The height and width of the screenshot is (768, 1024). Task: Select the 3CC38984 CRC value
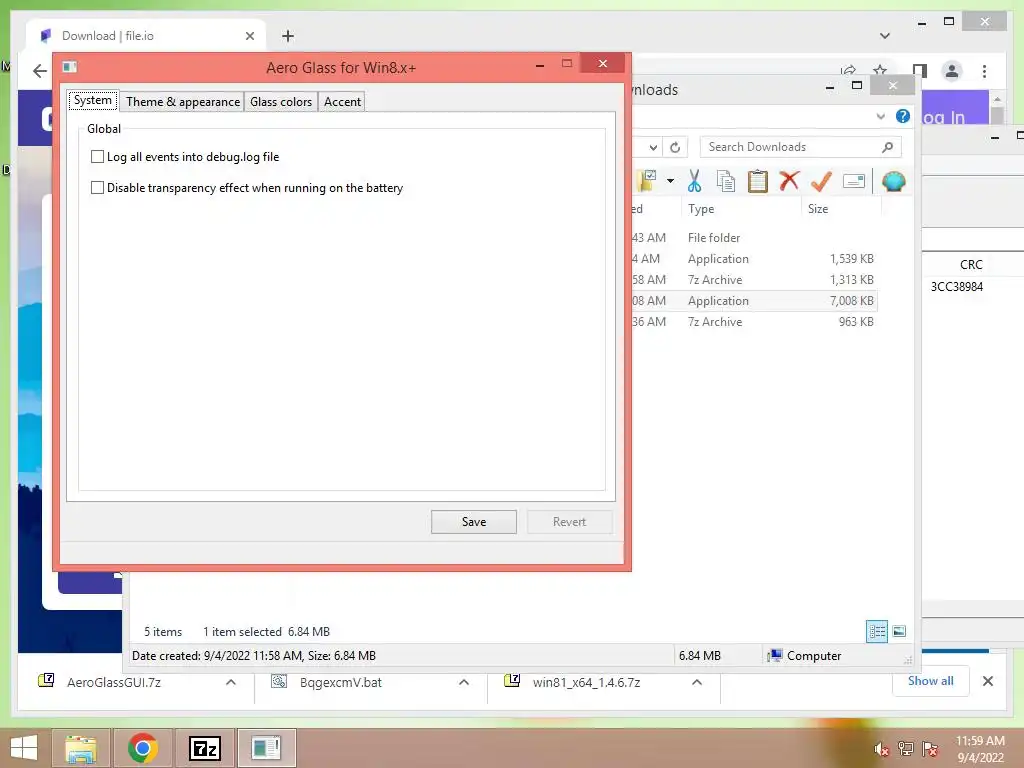click(956, 287)
